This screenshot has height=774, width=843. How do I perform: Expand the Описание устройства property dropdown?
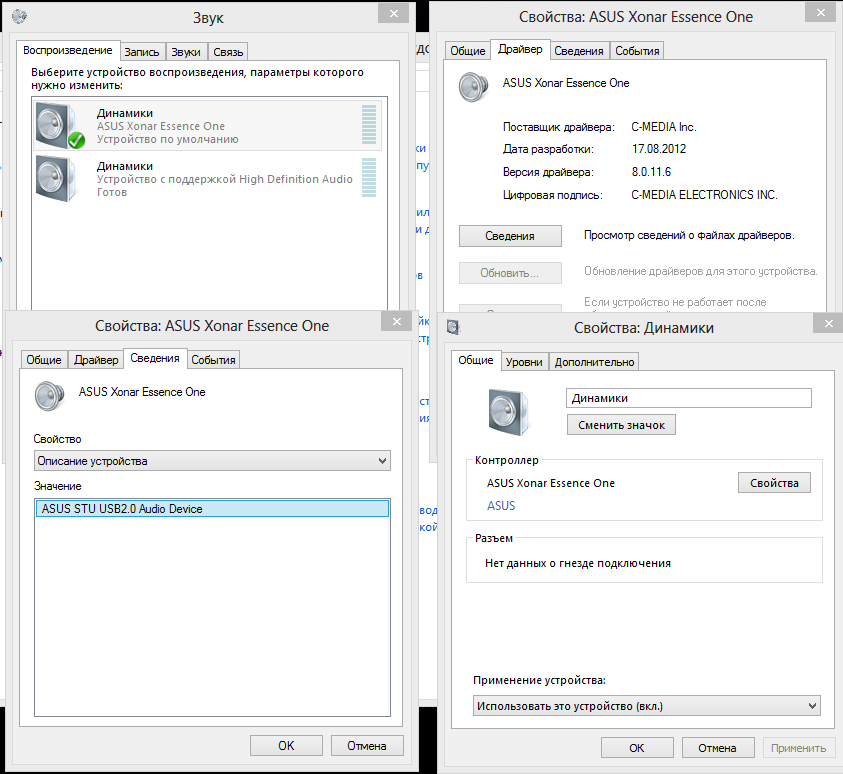[212, 461]
